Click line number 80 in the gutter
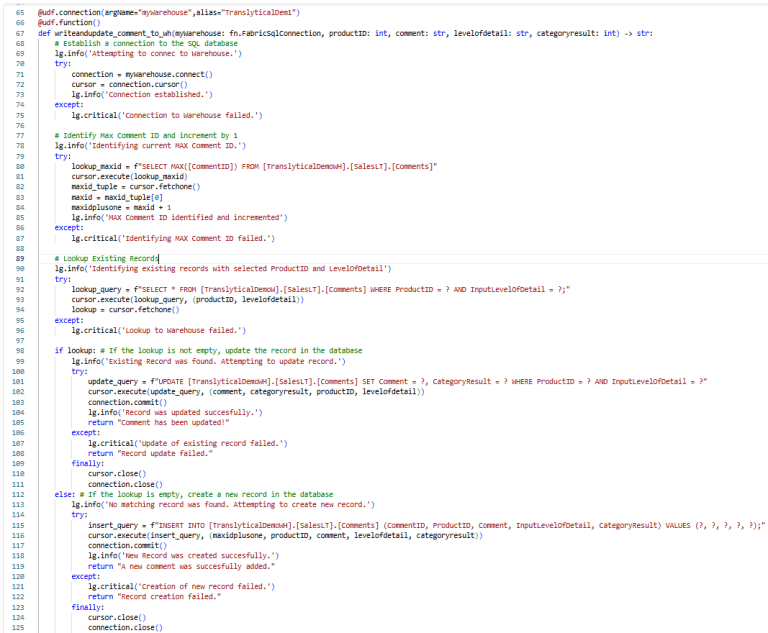Screen dimensions: 768x633 pos(20,167)
